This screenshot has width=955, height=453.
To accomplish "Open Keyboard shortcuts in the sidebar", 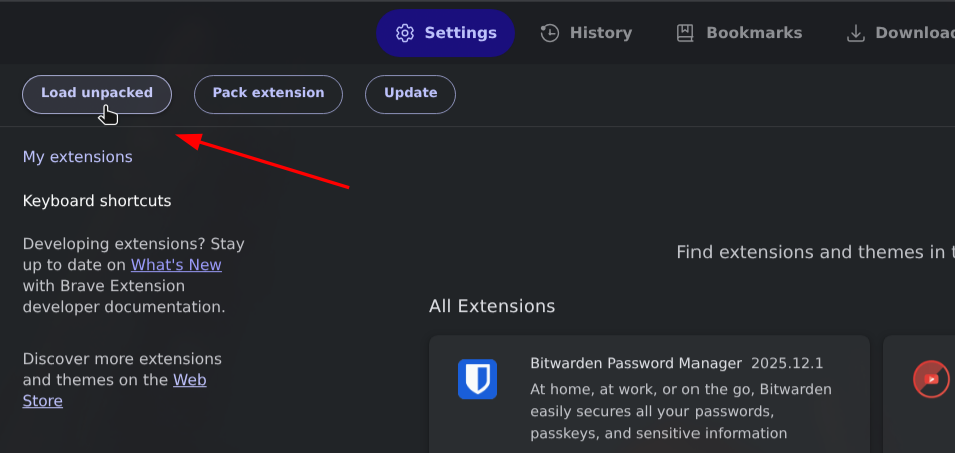I will coord(97,201).
